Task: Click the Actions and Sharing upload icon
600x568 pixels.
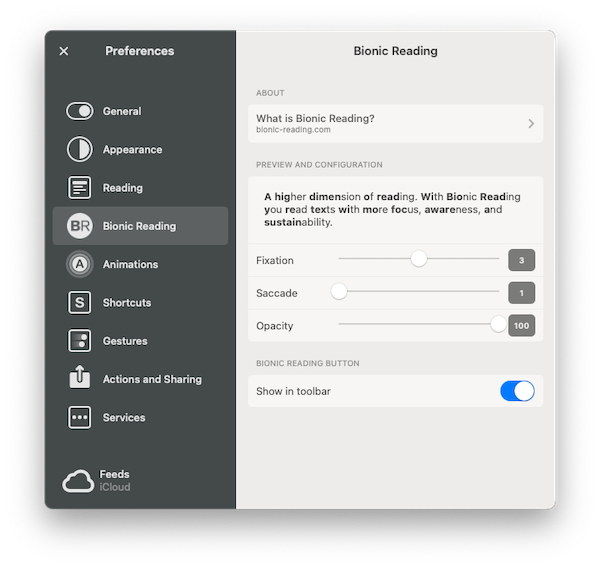Action: click(x=80, y=377)
